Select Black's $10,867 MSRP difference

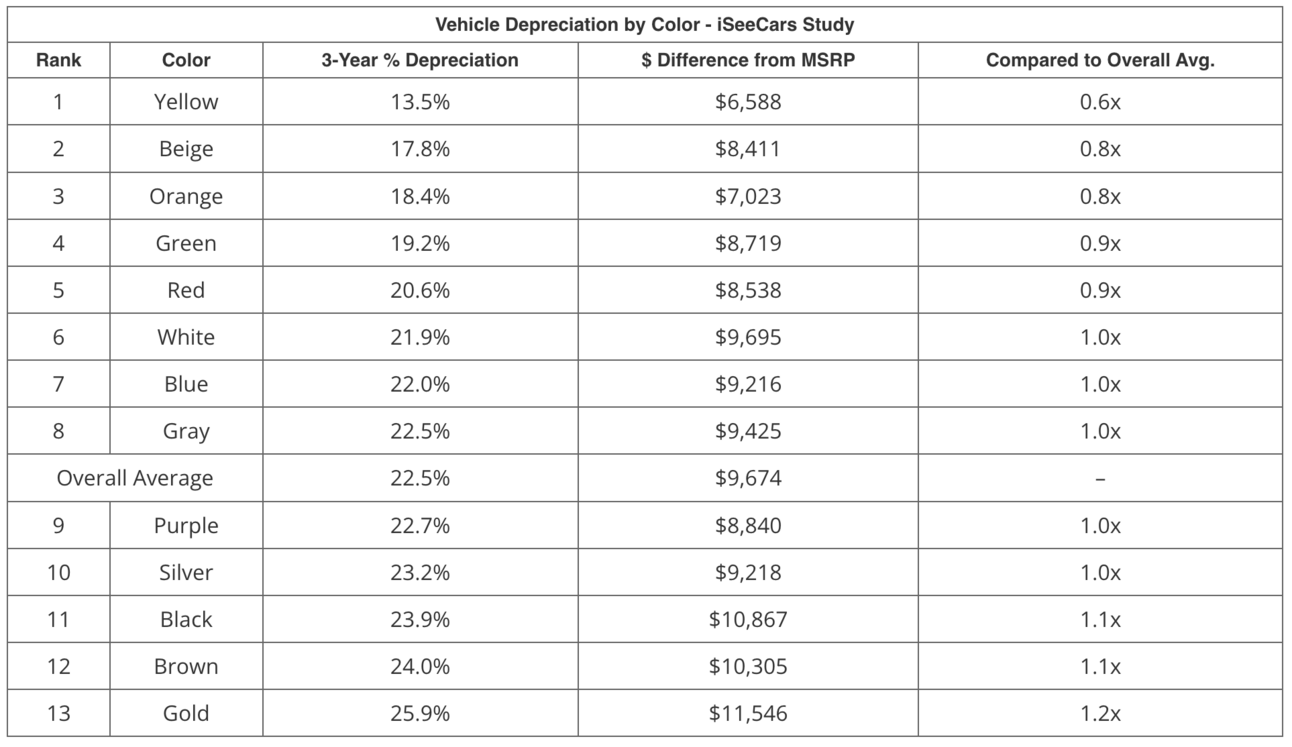click(748, 619)
